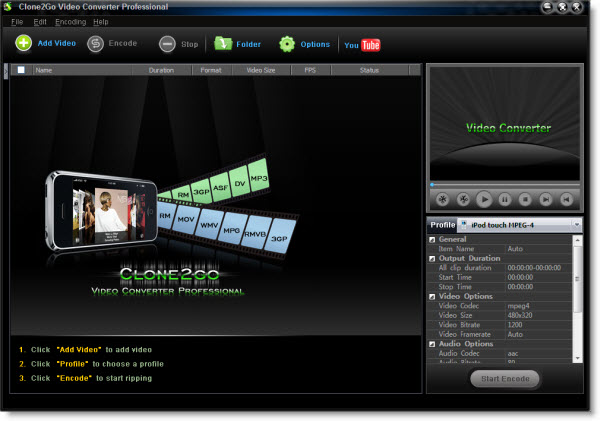This screenshot has height=421, width=600.
Task: Collapse the Output Duration section
Action: [432, 259]
